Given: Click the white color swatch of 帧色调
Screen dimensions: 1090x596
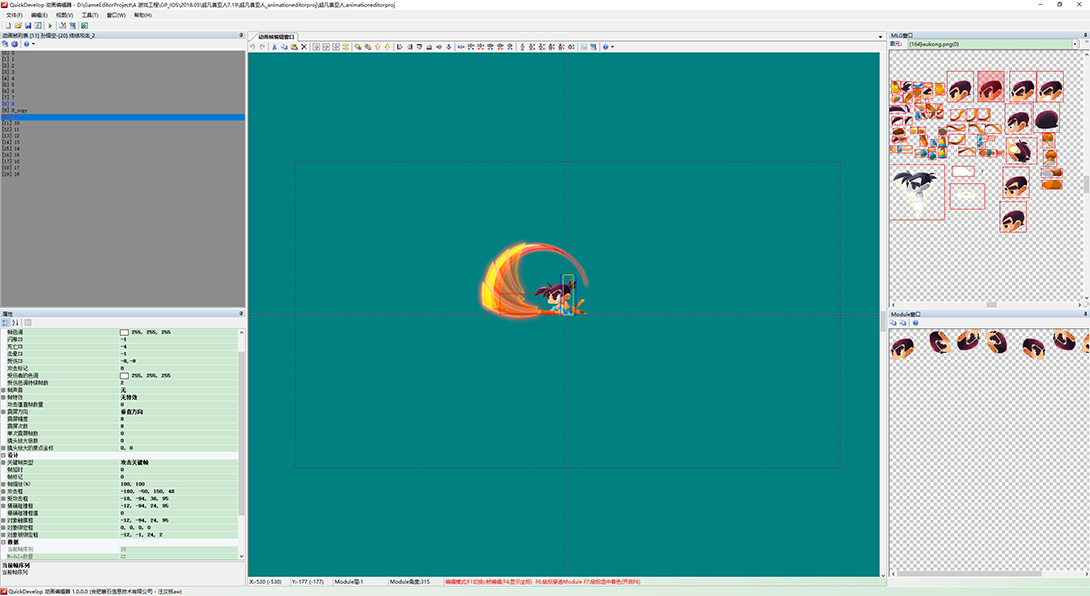Looking at the screenshot, I should (x=124, y=332).
